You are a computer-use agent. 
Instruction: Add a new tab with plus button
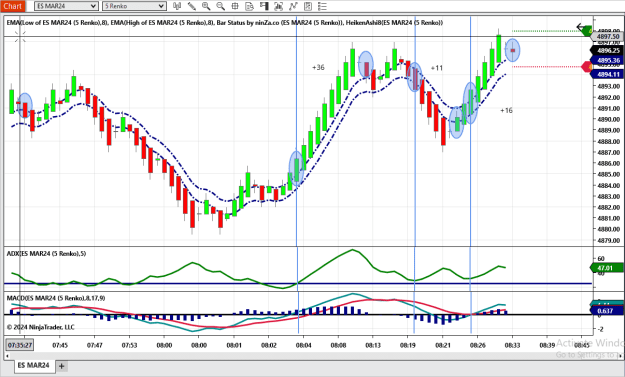(x=61, y=366)
